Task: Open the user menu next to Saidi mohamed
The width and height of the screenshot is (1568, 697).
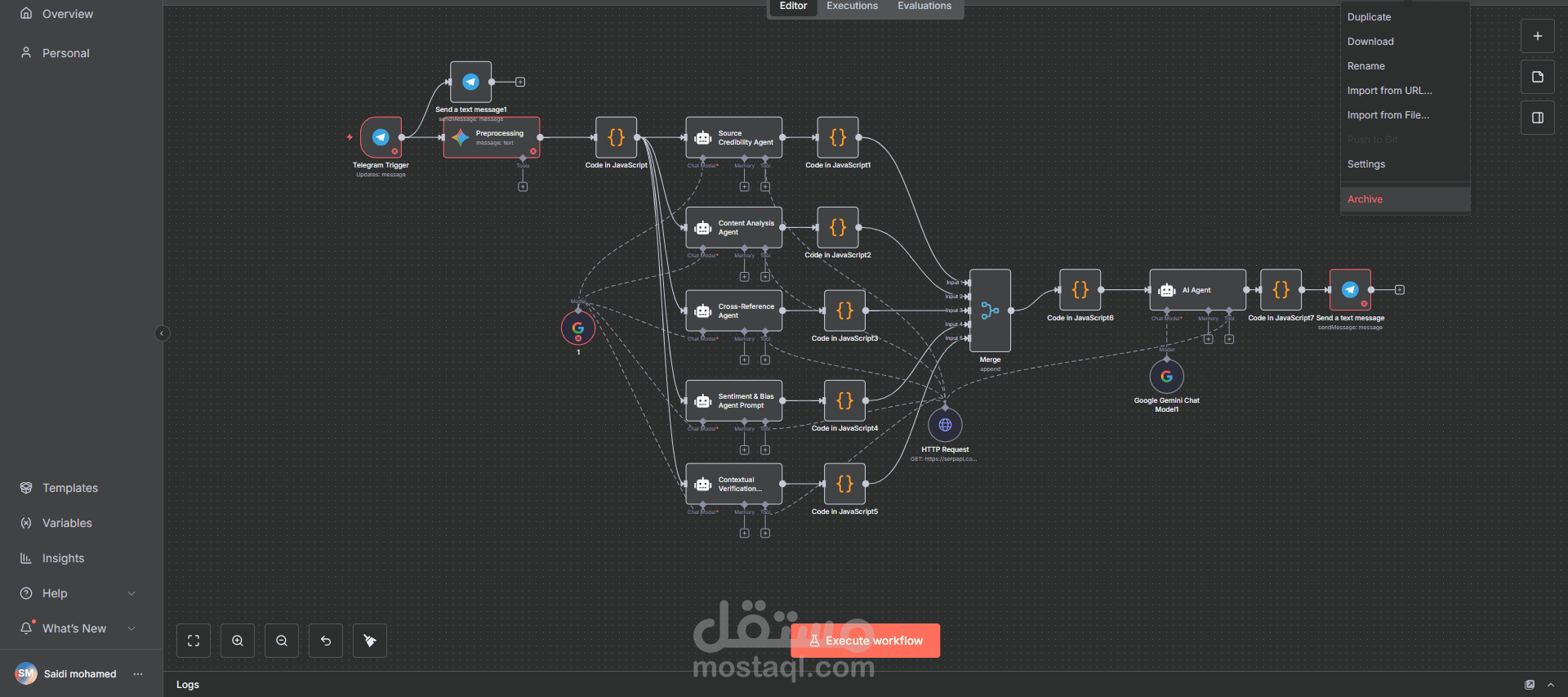Action: (x=138, y=674)
